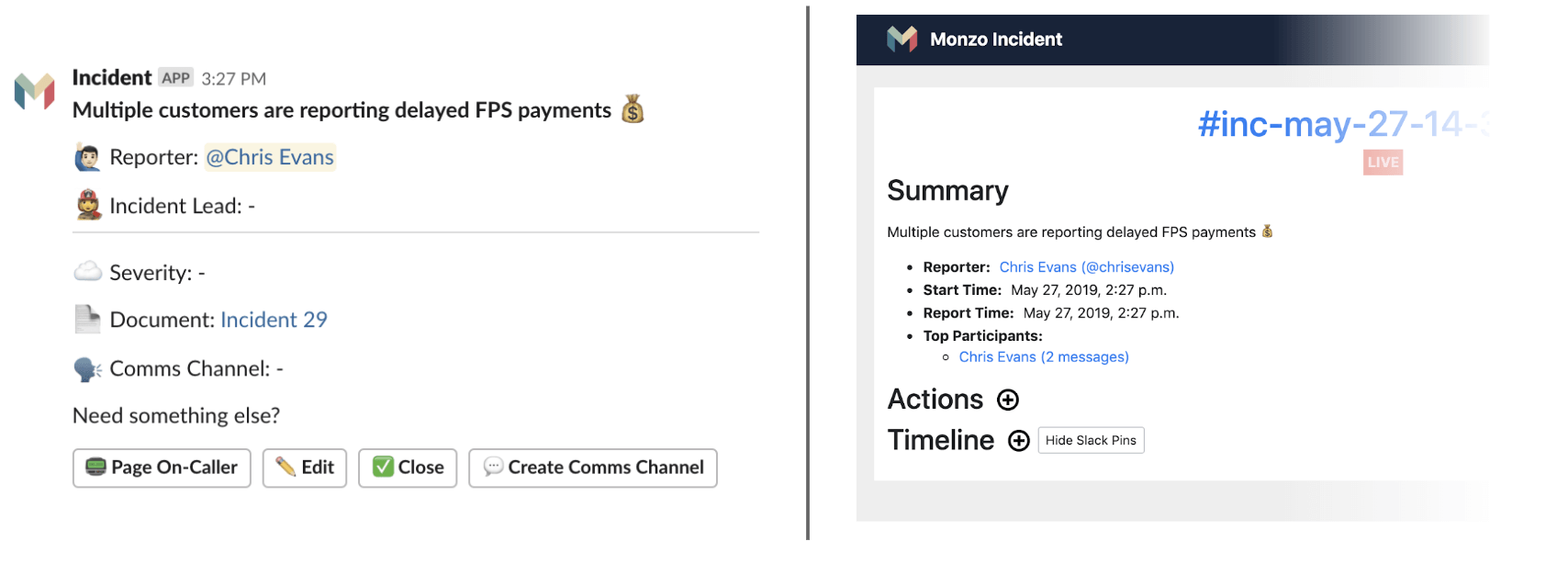
Task: Add a timeline entry using the plus beside Timeline
Action: point(1018,441)
